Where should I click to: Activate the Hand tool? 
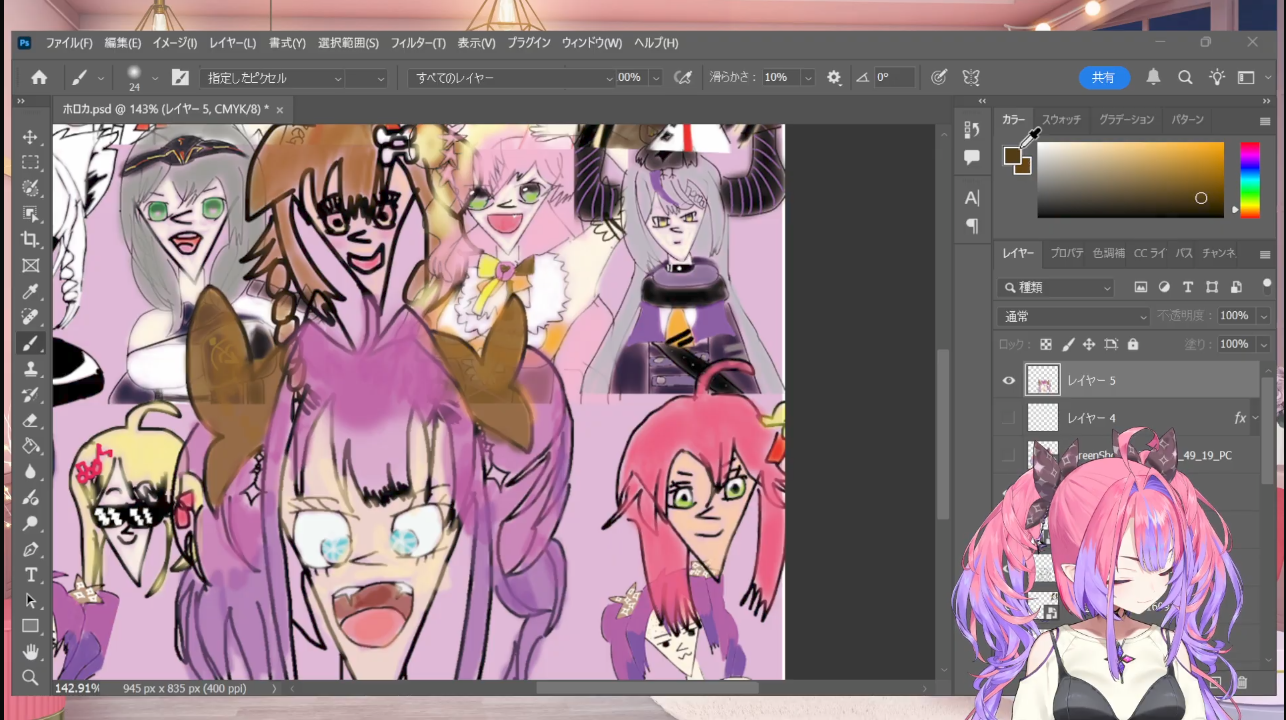[x=31, y=652]
